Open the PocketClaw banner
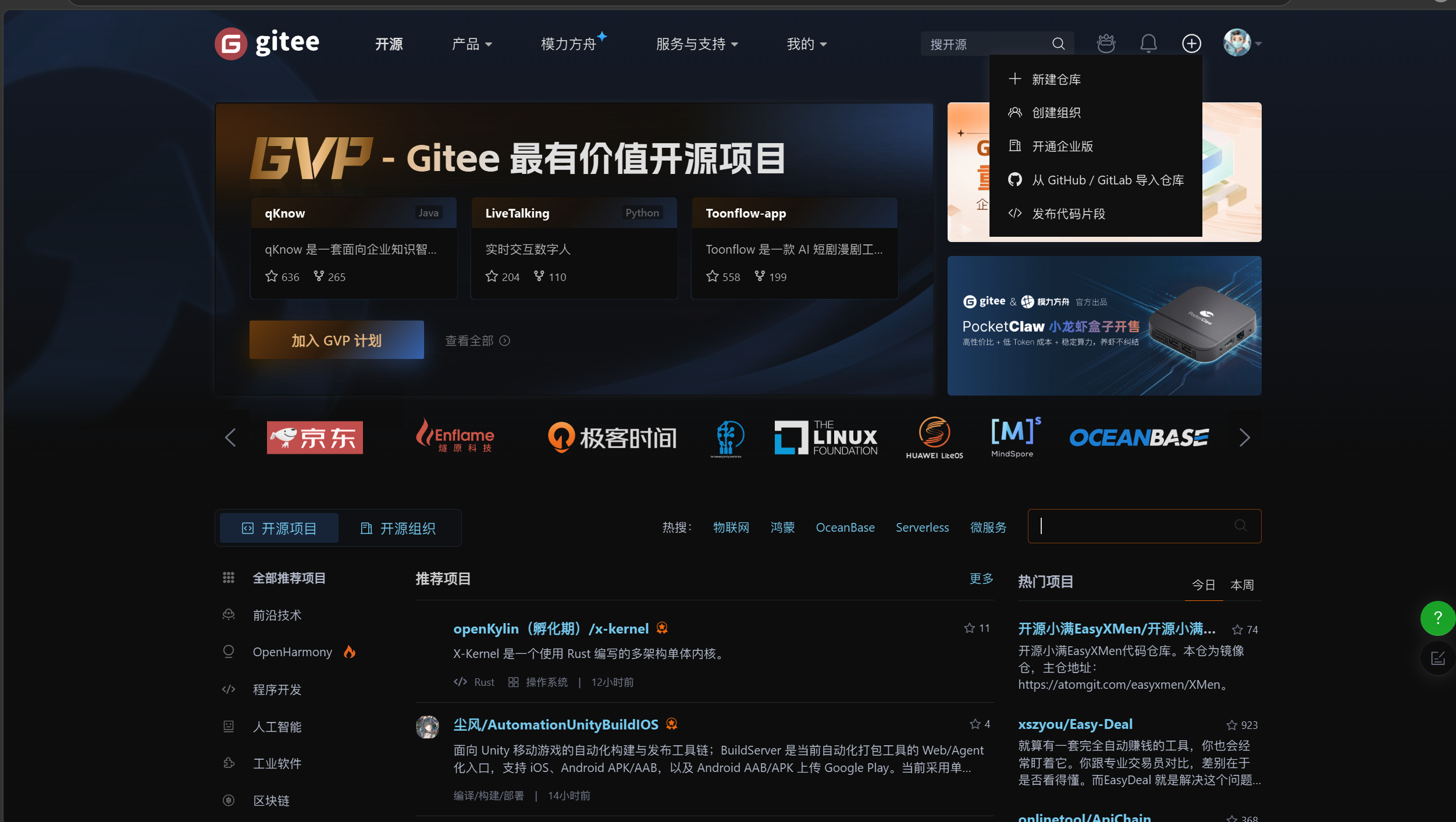This screenshot has width=1456, height=822. coord(1104,326)
